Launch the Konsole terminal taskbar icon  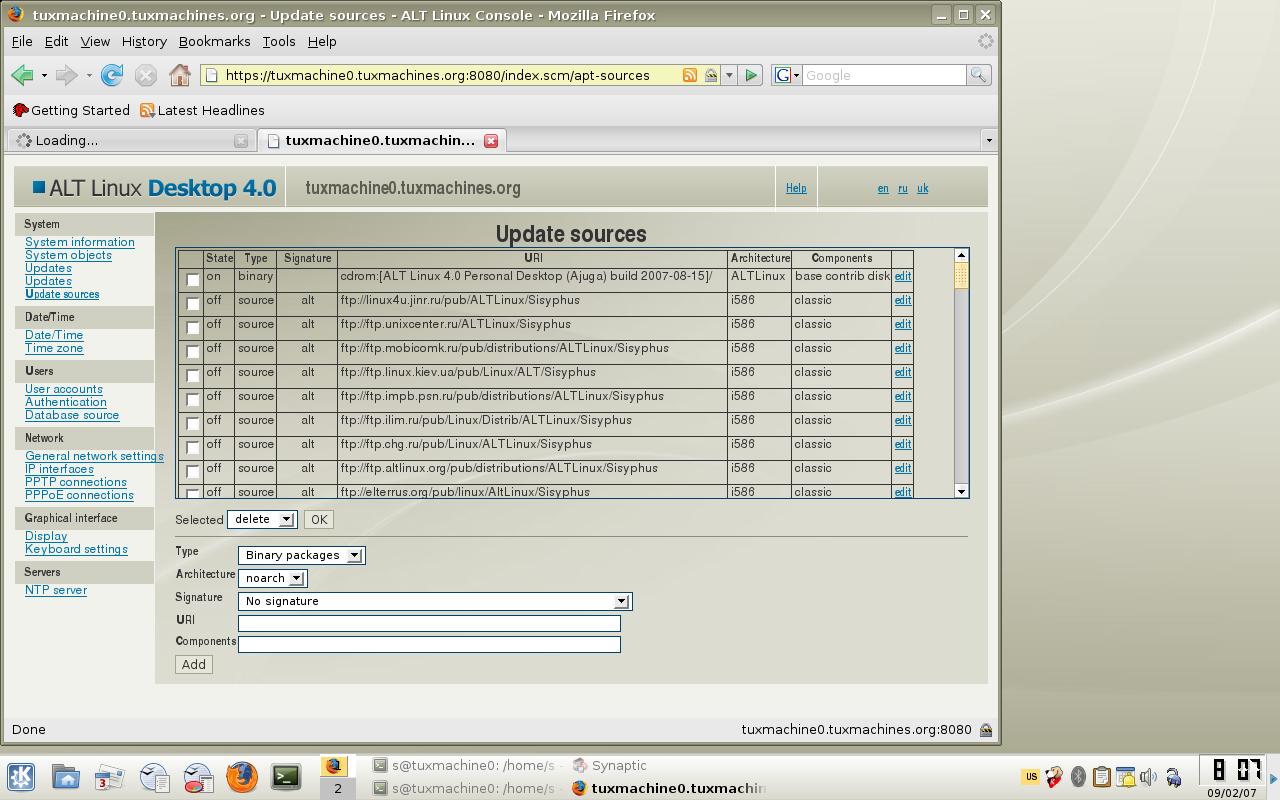pos(286,777)
